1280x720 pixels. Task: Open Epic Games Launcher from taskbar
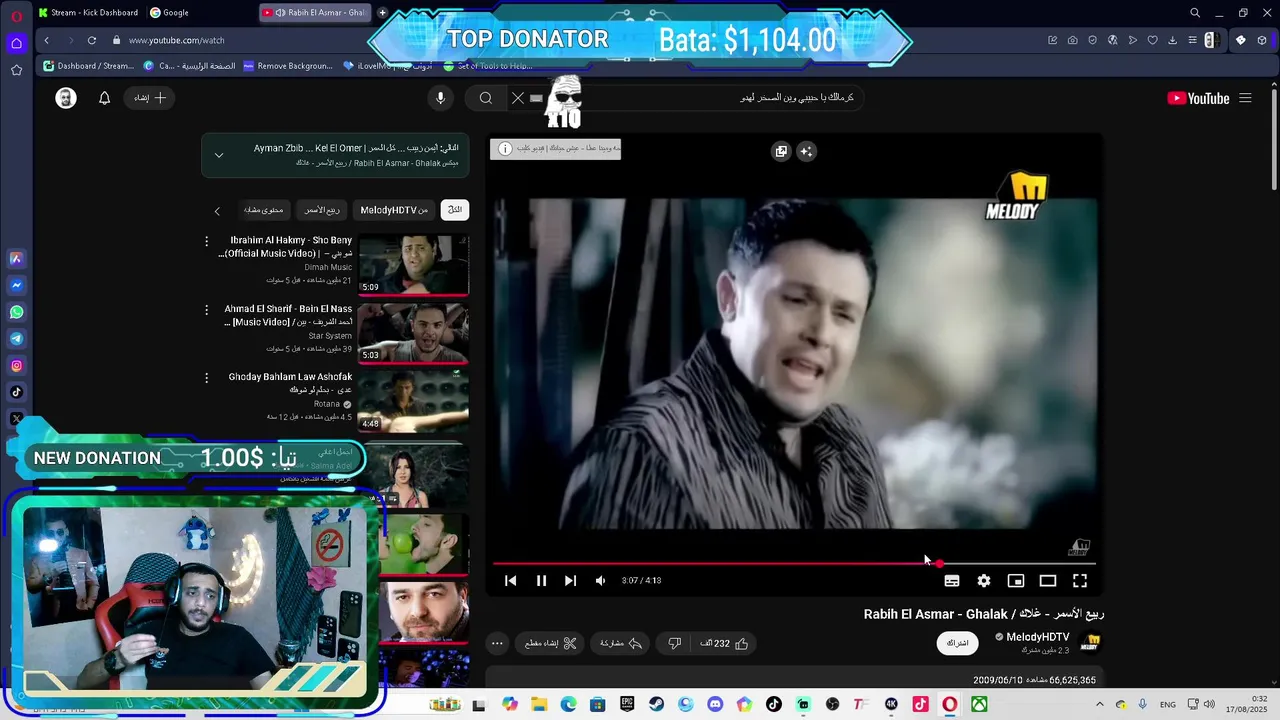pyautogui.click(x=627, y=705)
